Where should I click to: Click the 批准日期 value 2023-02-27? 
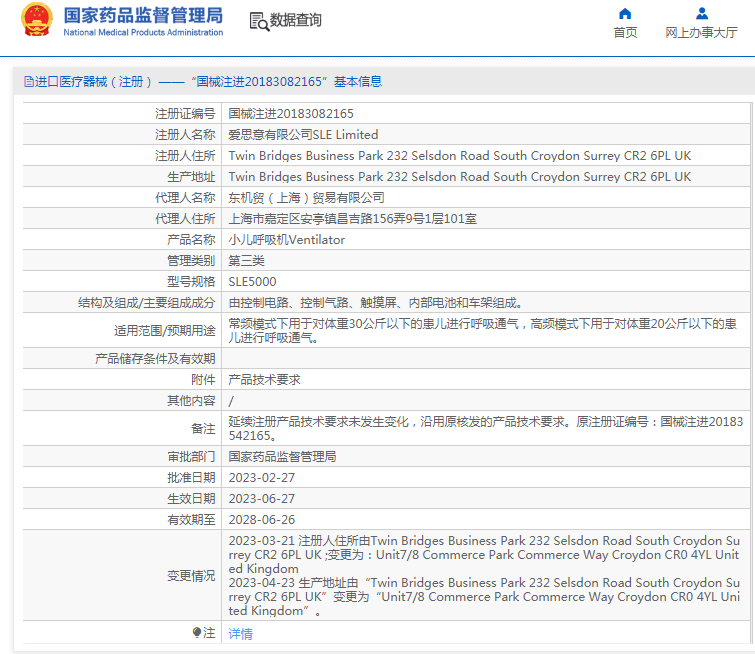[262, 478]
